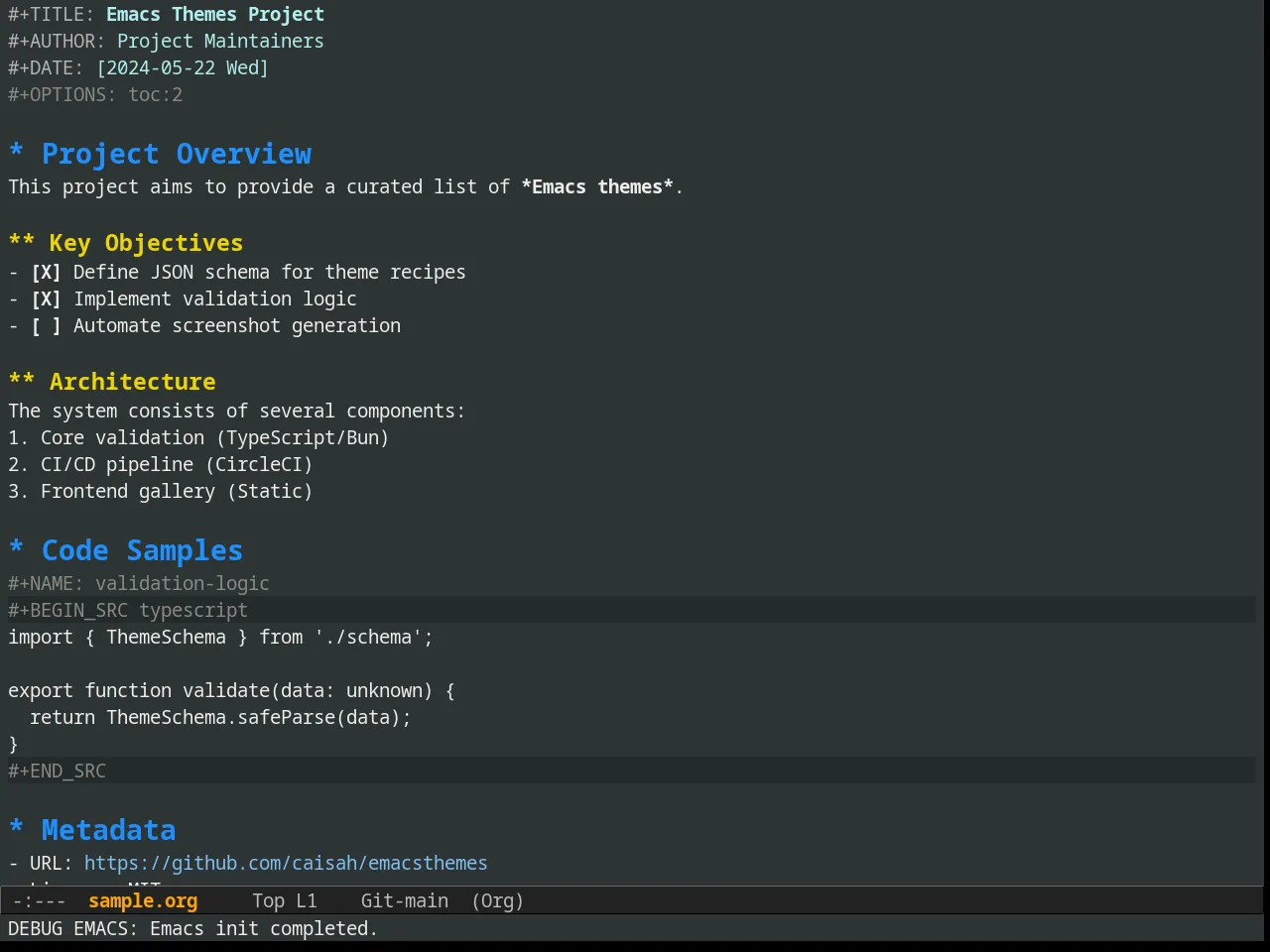This screenshot has height=952, width=1270.
Task: Click the '#+TITLE:' keyword
Action: pyautogui.click(x=52, y=15)
